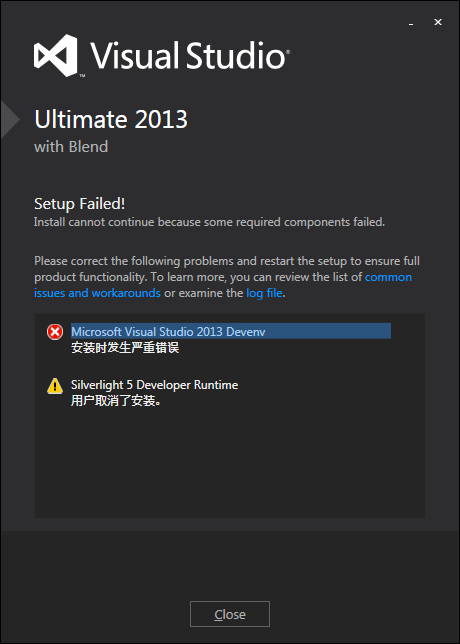
Task: Select the Silverlight 5 Developer Runtime entry
Action: coord(154,385)
